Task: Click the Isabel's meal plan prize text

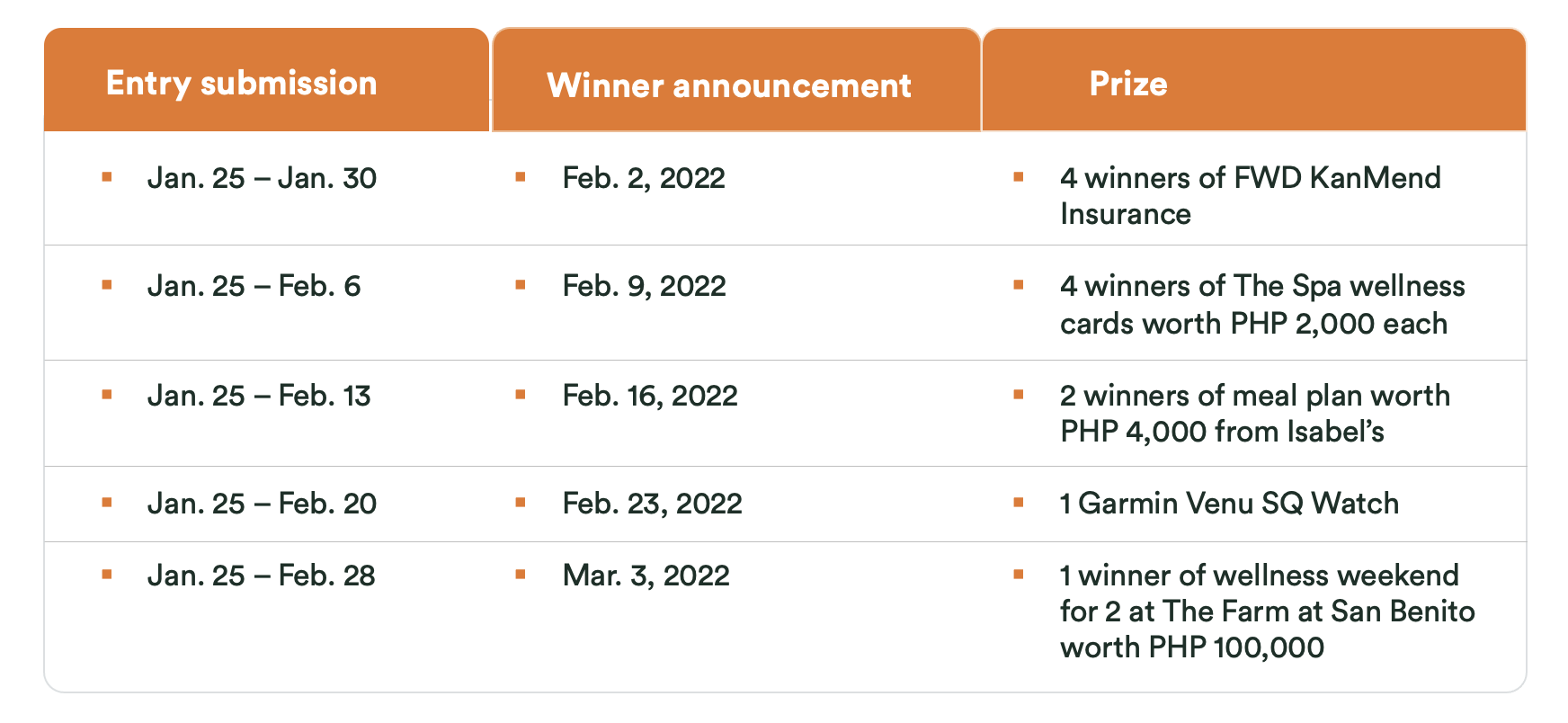Action: [x=1255, y=414]
